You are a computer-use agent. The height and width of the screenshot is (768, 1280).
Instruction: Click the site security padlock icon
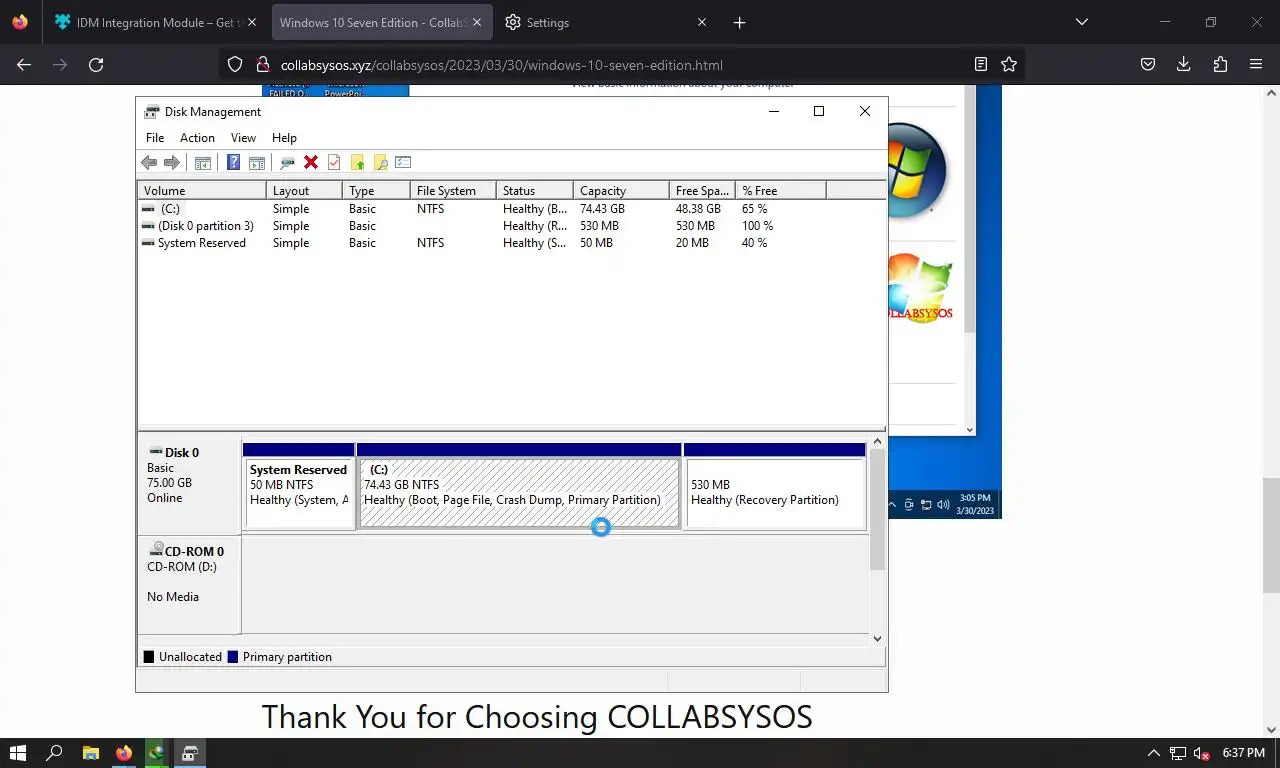(x=262, y=65)
